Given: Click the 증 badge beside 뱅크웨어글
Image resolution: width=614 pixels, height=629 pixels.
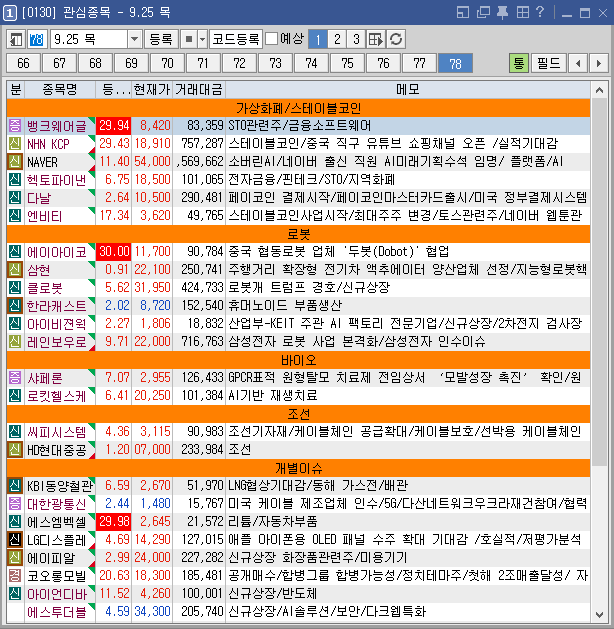Looking at the screenshot, I should pos(14,126).
